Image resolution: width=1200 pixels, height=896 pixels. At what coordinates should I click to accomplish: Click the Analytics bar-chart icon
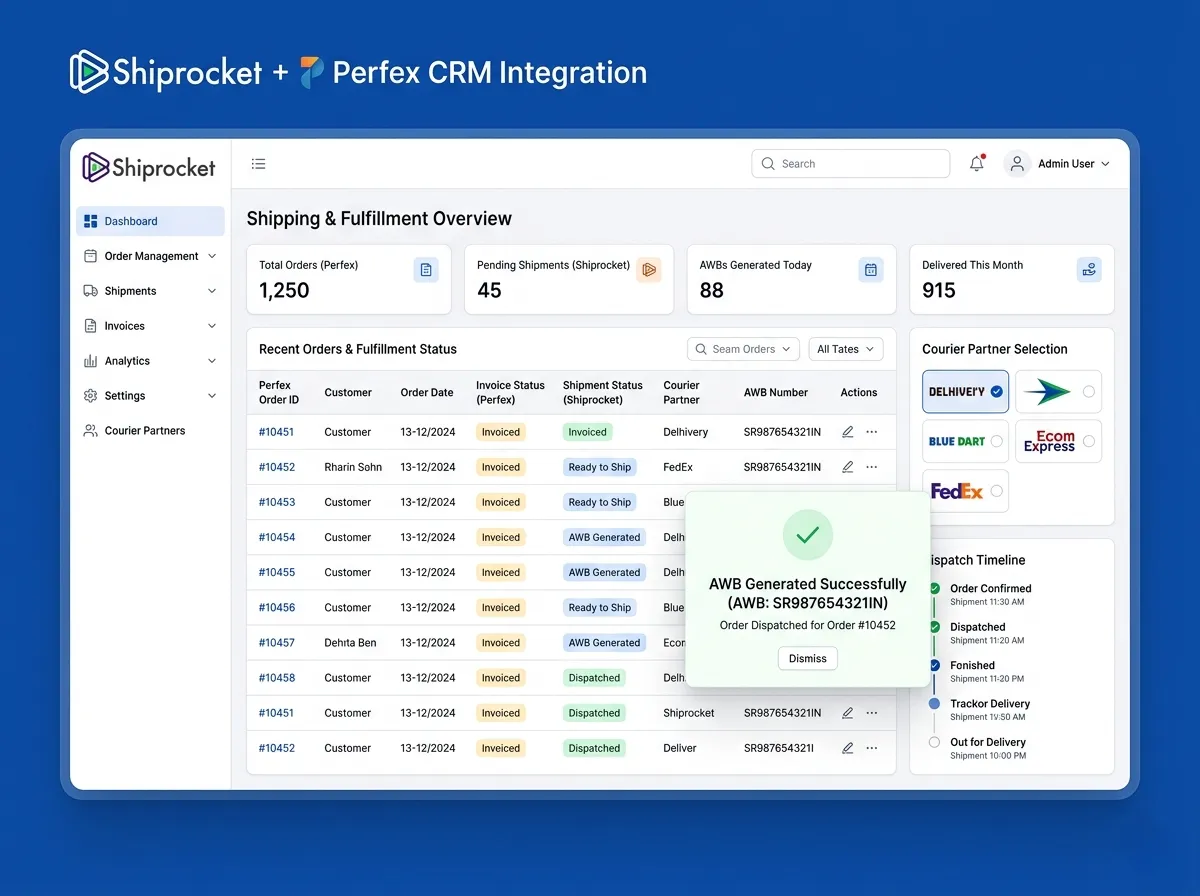point(91,360)
